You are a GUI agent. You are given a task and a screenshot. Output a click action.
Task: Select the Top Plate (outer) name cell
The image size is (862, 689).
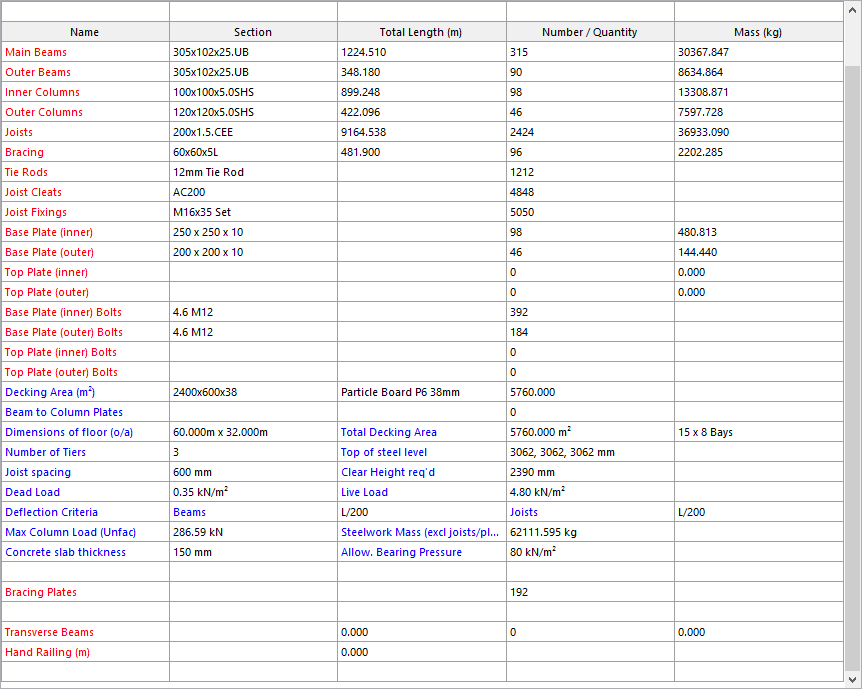[x=85, y=292]
